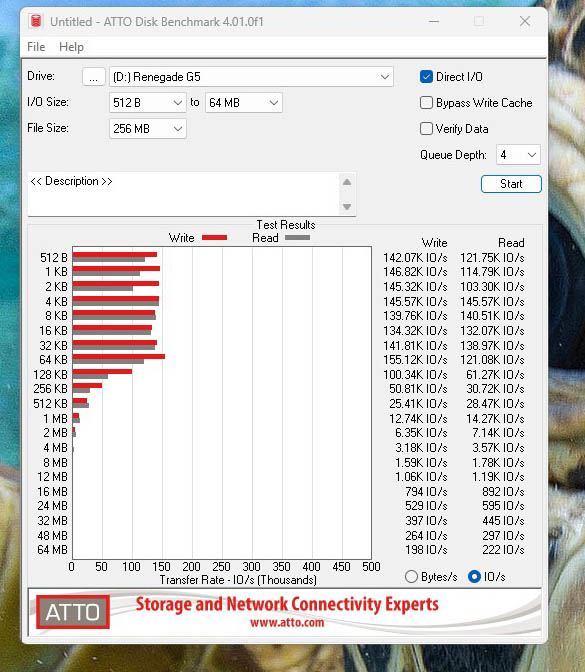Click the 61.27K IO/s read value

pyautogui.click(x=495, y=375)
